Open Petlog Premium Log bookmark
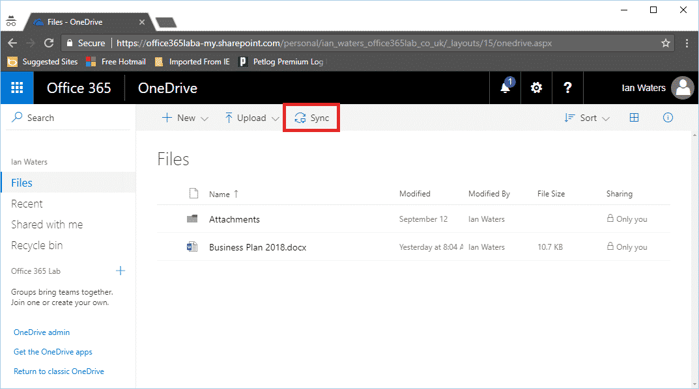The height and width of the screenshot is (389, 699). pos(281,61)
